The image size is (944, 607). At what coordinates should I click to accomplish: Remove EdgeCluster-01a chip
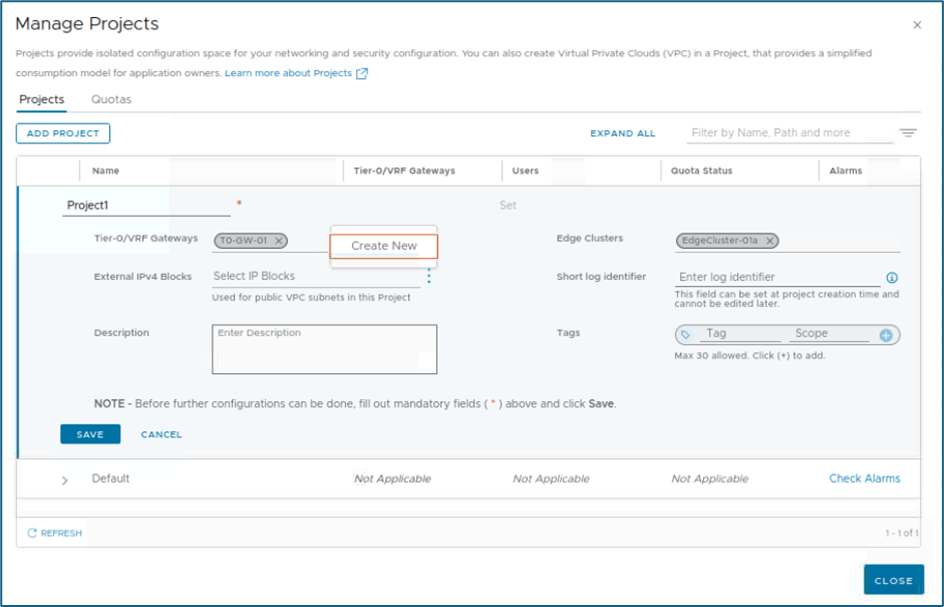(769, 240)
